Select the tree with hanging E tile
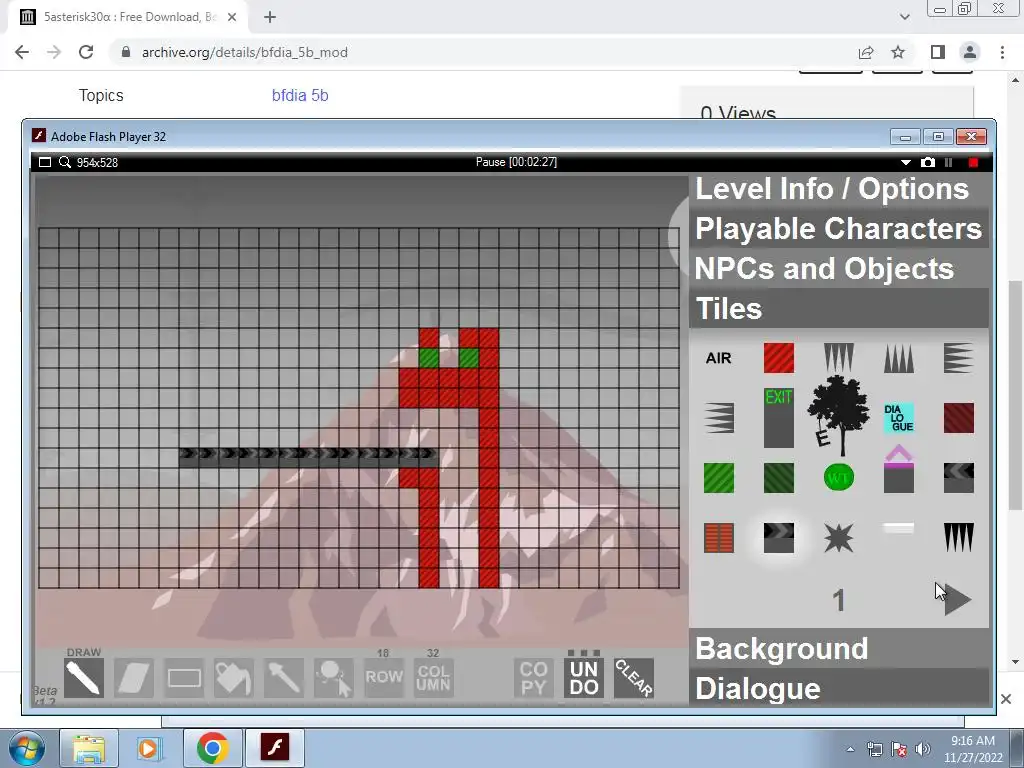 839,416
